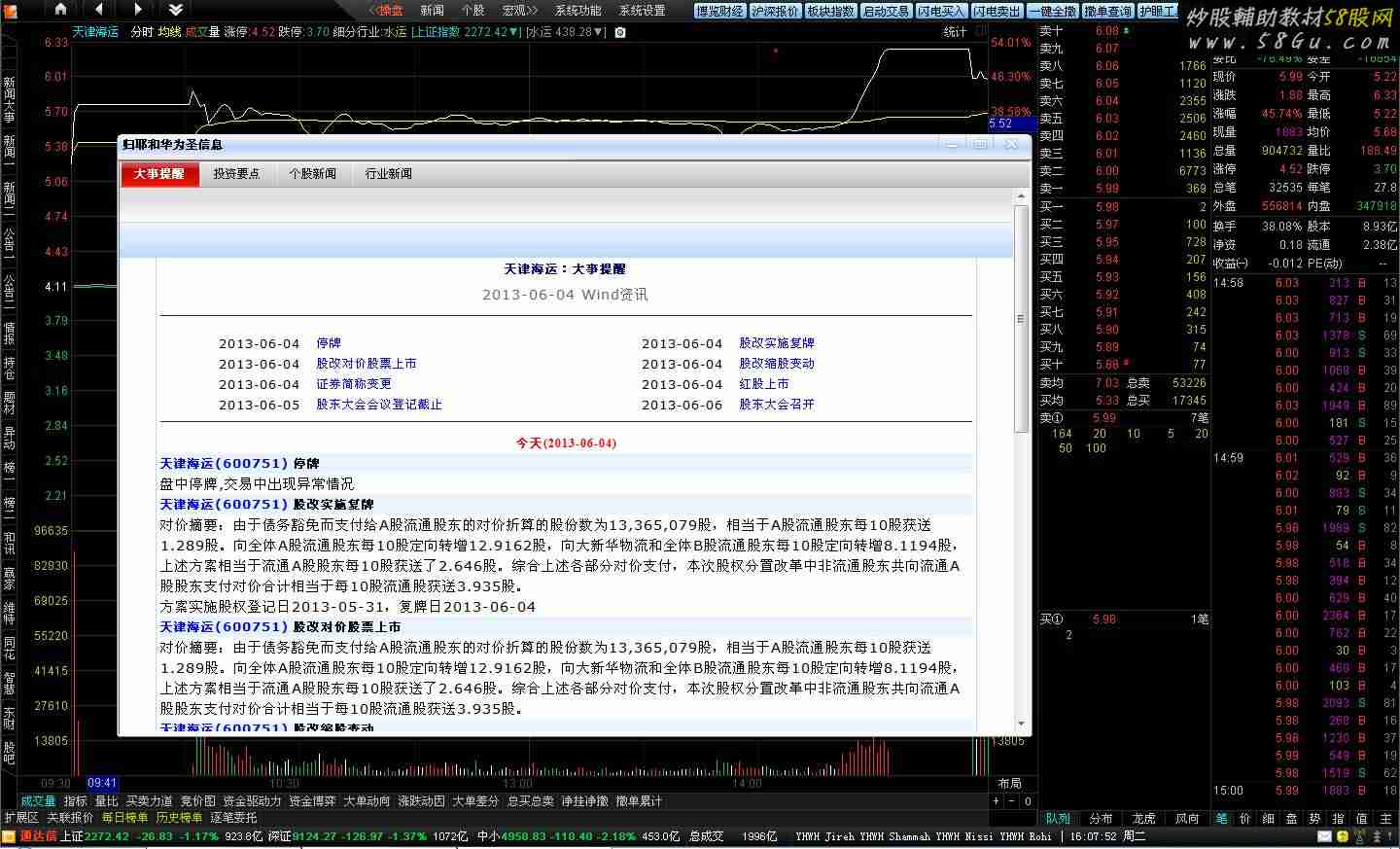Click the double-chevron down icon

(x=175, y=10)
